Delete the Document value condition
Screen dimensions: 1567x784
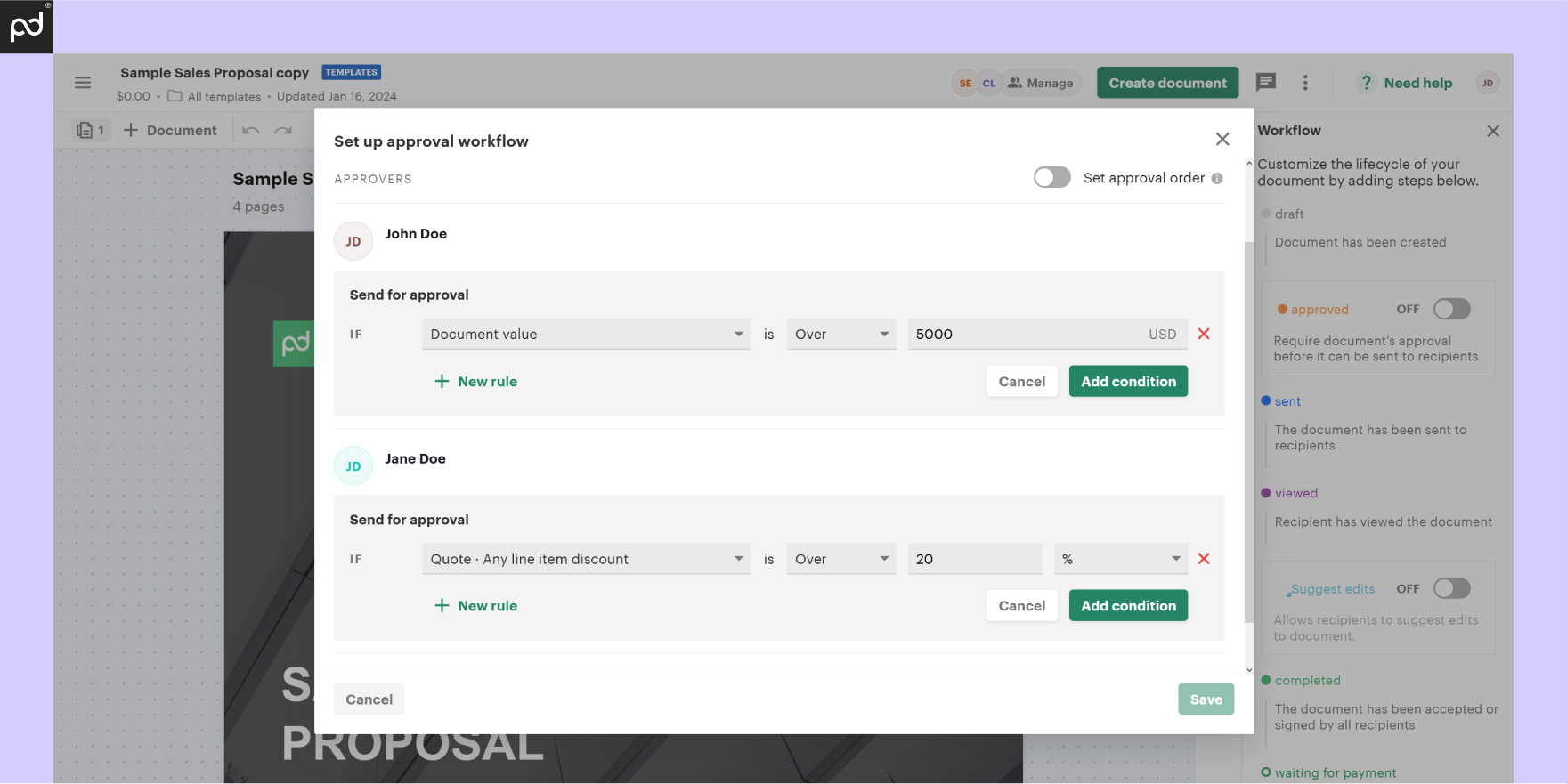pyautogui.click(x=1204, y=334)
